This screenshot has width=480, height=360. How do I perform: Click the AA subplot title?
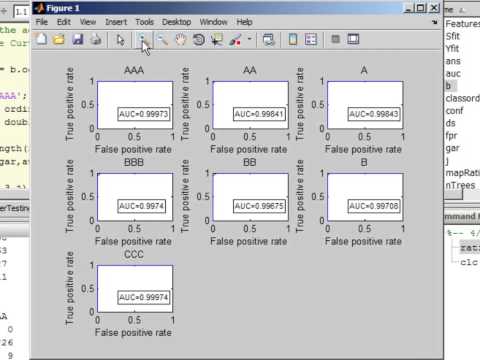[250, 70]
